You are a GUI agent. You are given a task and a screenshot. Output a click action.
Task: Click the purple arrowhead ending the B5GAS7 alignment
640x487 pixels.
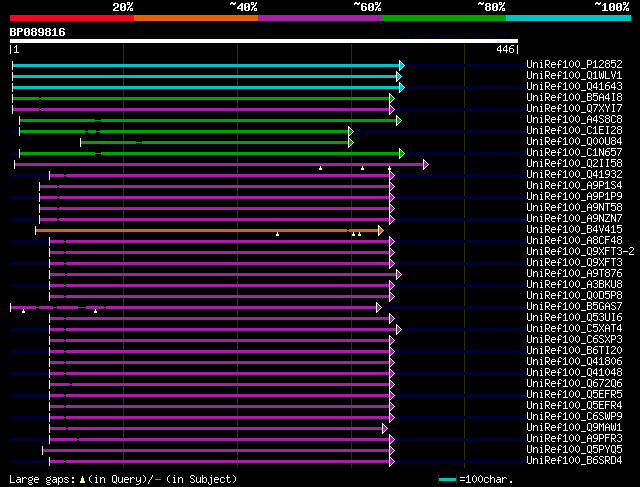tap(379, 308)
